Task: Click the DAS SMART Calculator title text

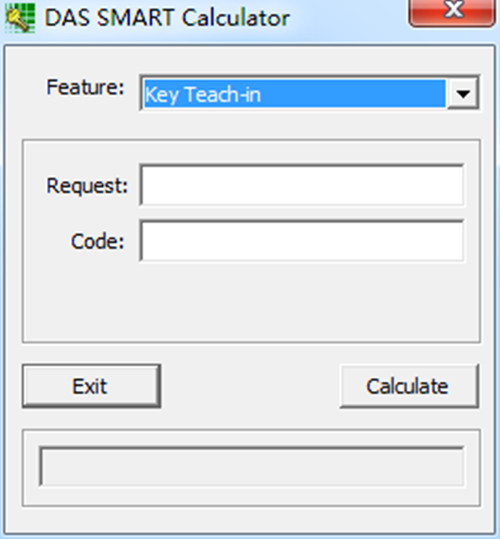Action: coord(167,18)
